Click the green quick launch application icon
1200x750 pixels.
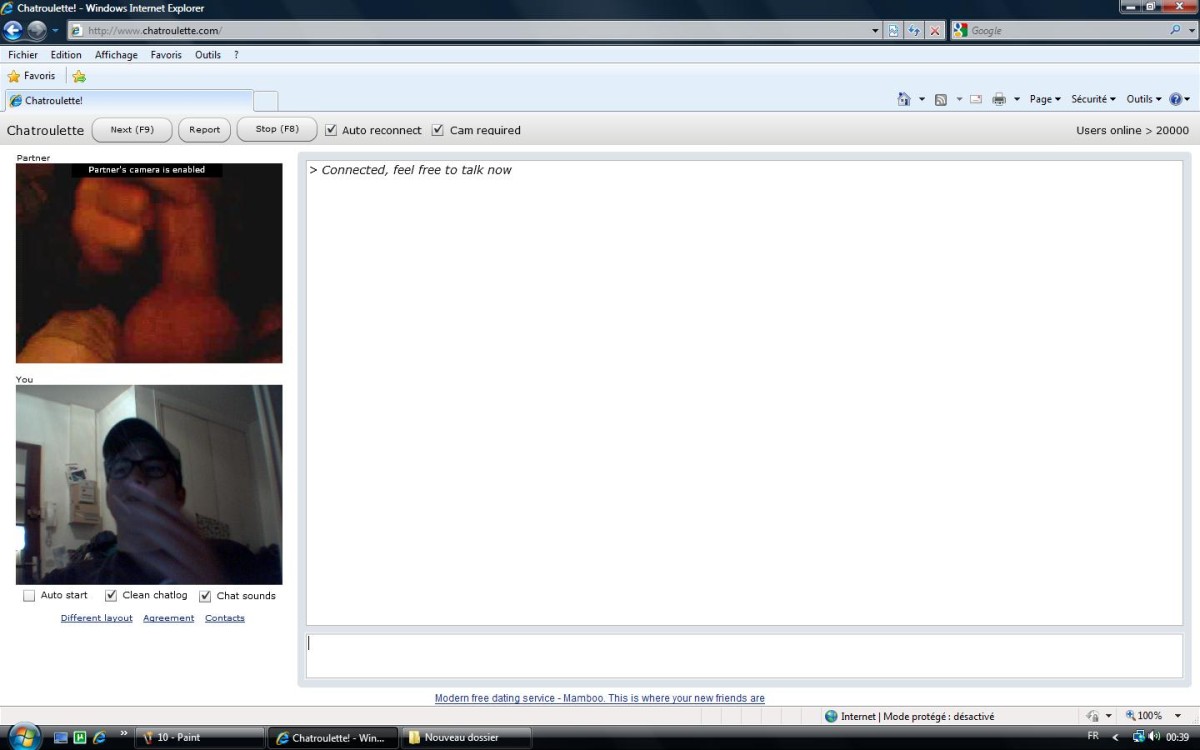coord(80,738)
